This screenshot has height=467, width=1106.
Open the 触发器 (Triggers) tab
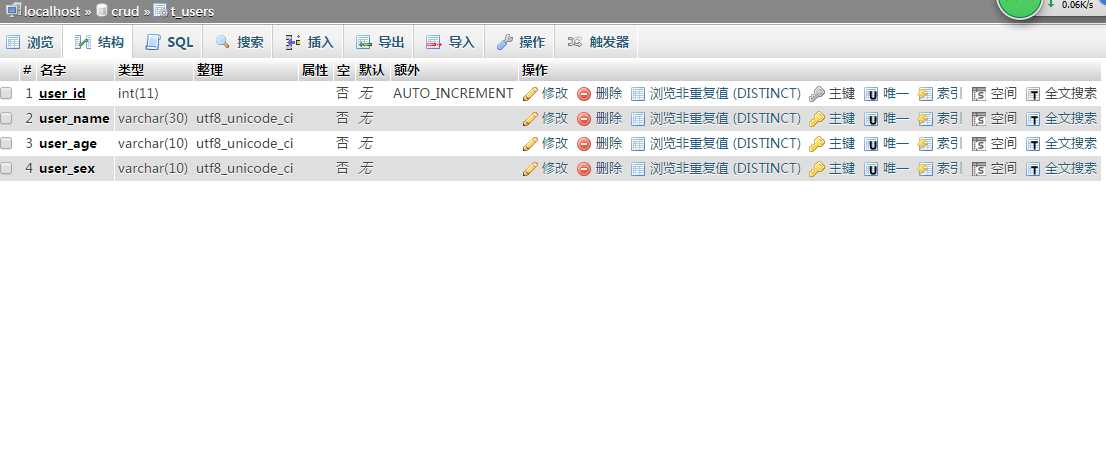point(597,42)
